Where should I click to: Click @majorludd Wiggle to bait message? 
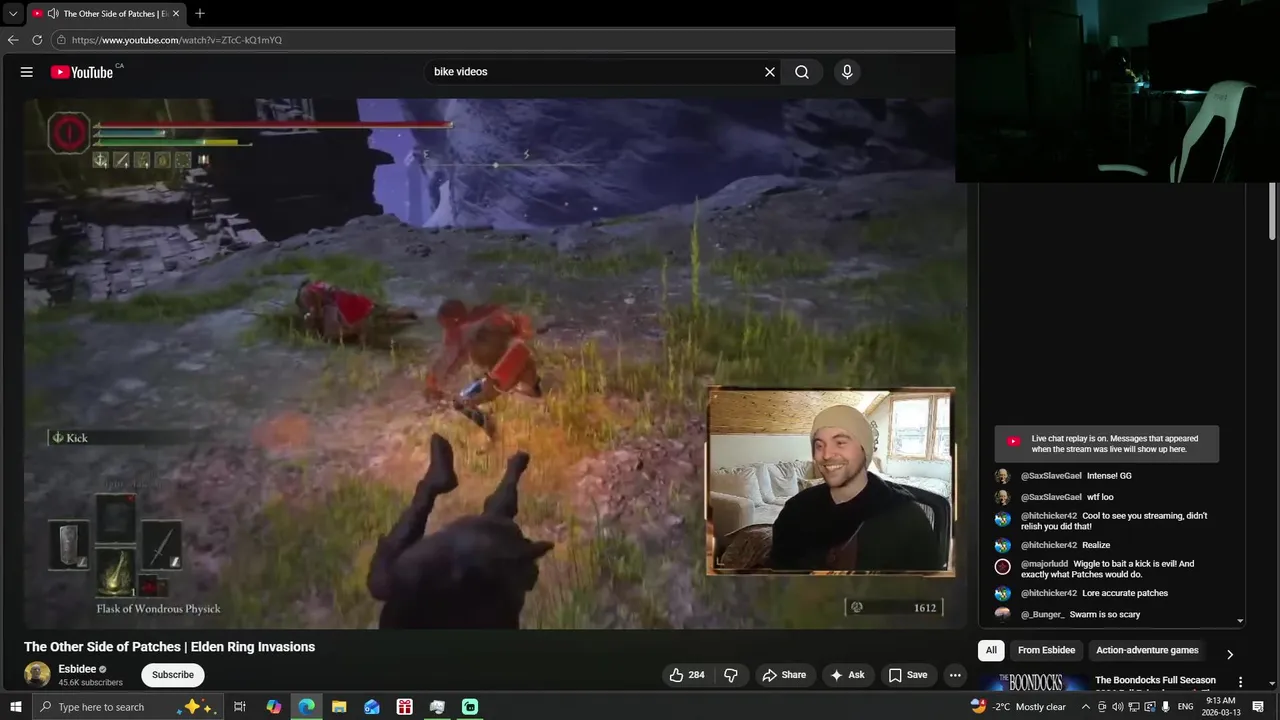[x=1107, y=569]
